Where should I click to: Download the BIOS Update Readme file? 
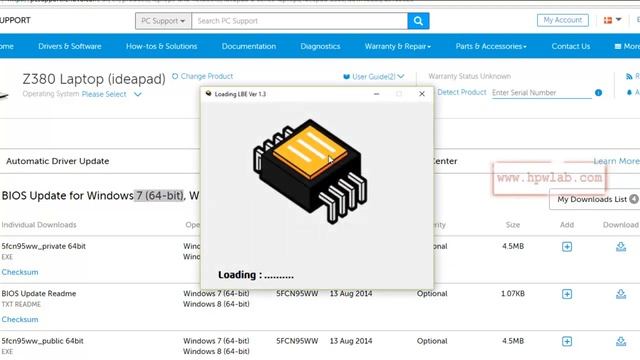tap(621, 294)
